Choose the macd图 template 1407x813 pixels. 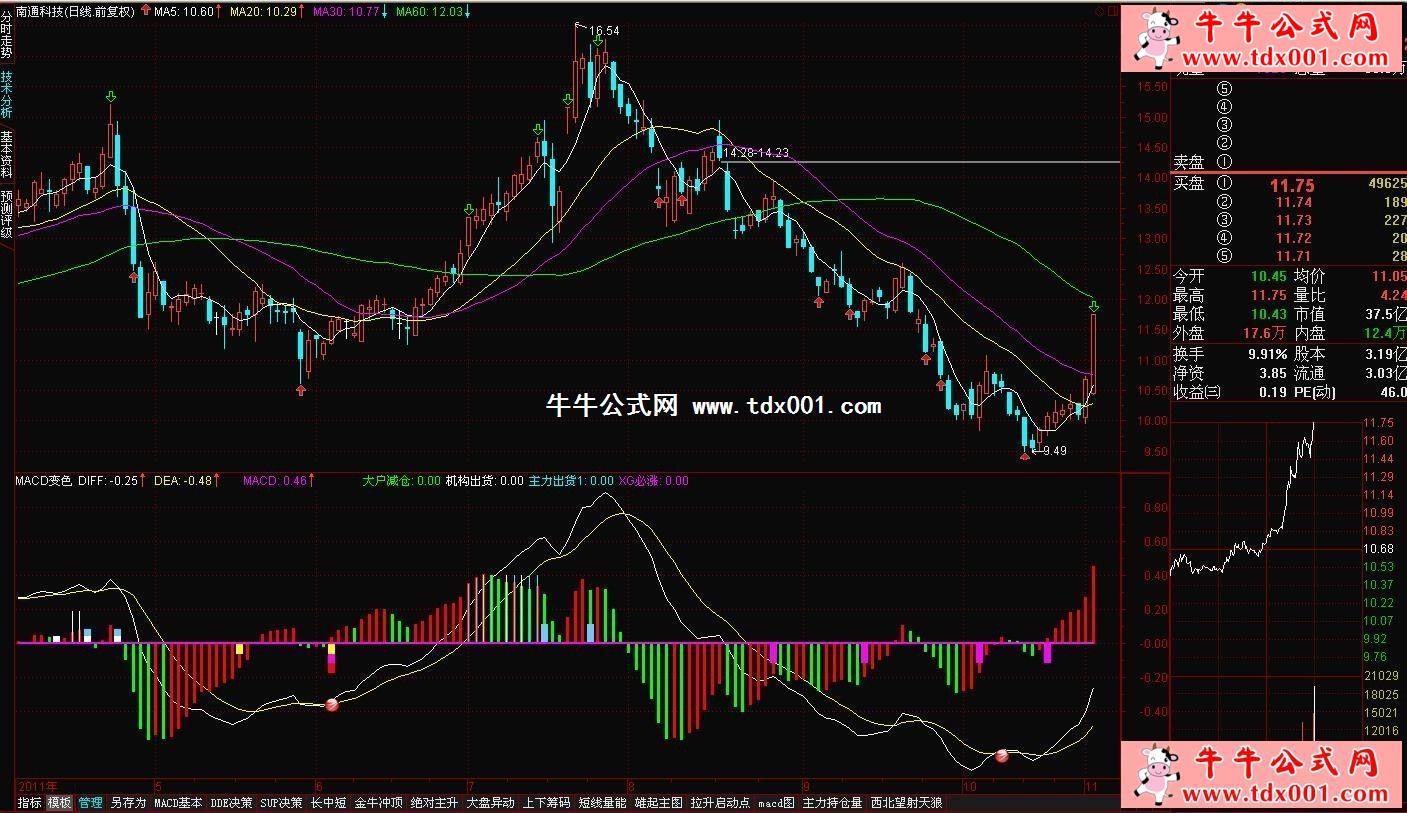[x=776, y=802]
